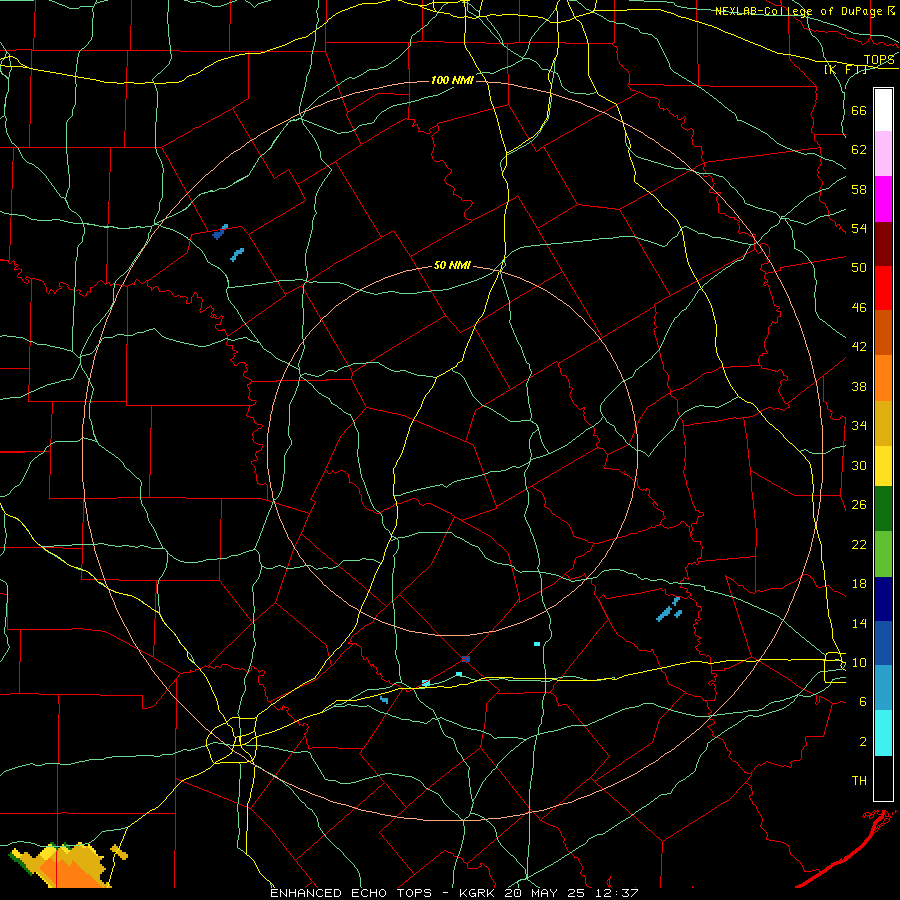
Task: Click the "K FT" units label
Action: 846,70
